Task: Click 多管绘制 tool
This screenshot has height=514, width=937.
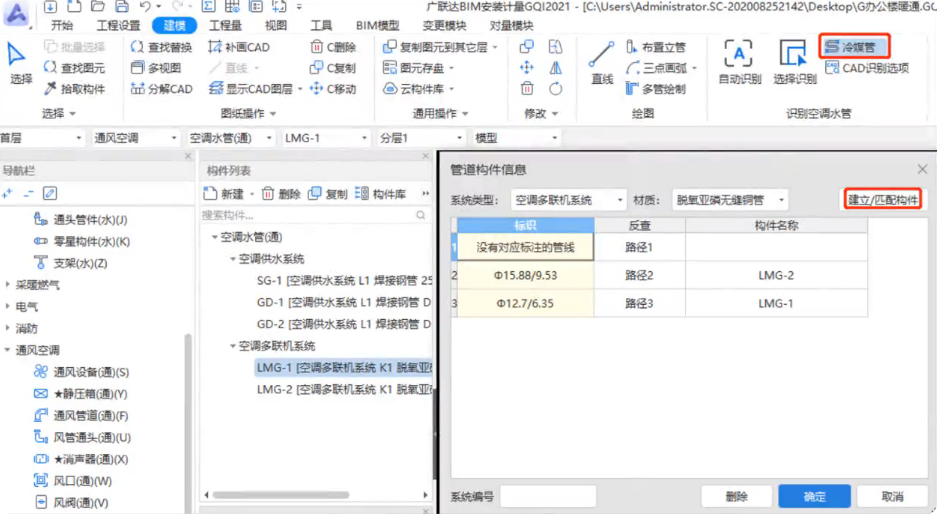Action: coord(656,89)
